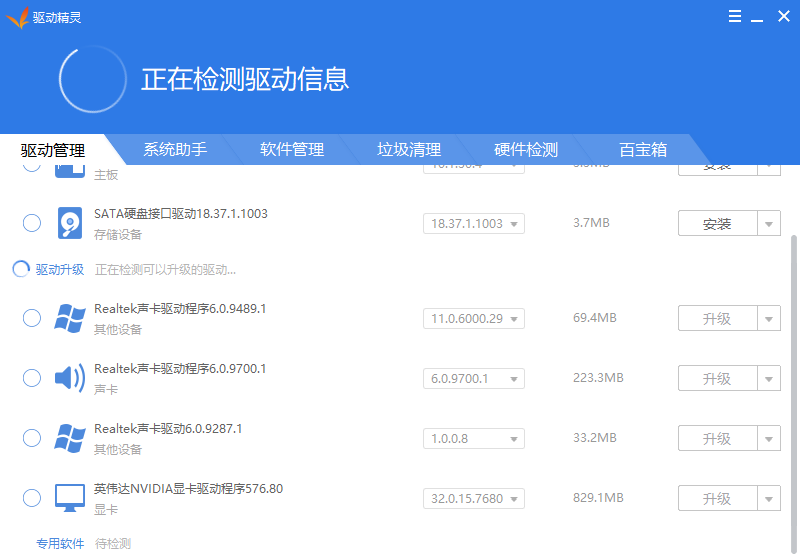Click the 223.3MB size text
This screenshot has height=560, width=800.
(598, 378)
